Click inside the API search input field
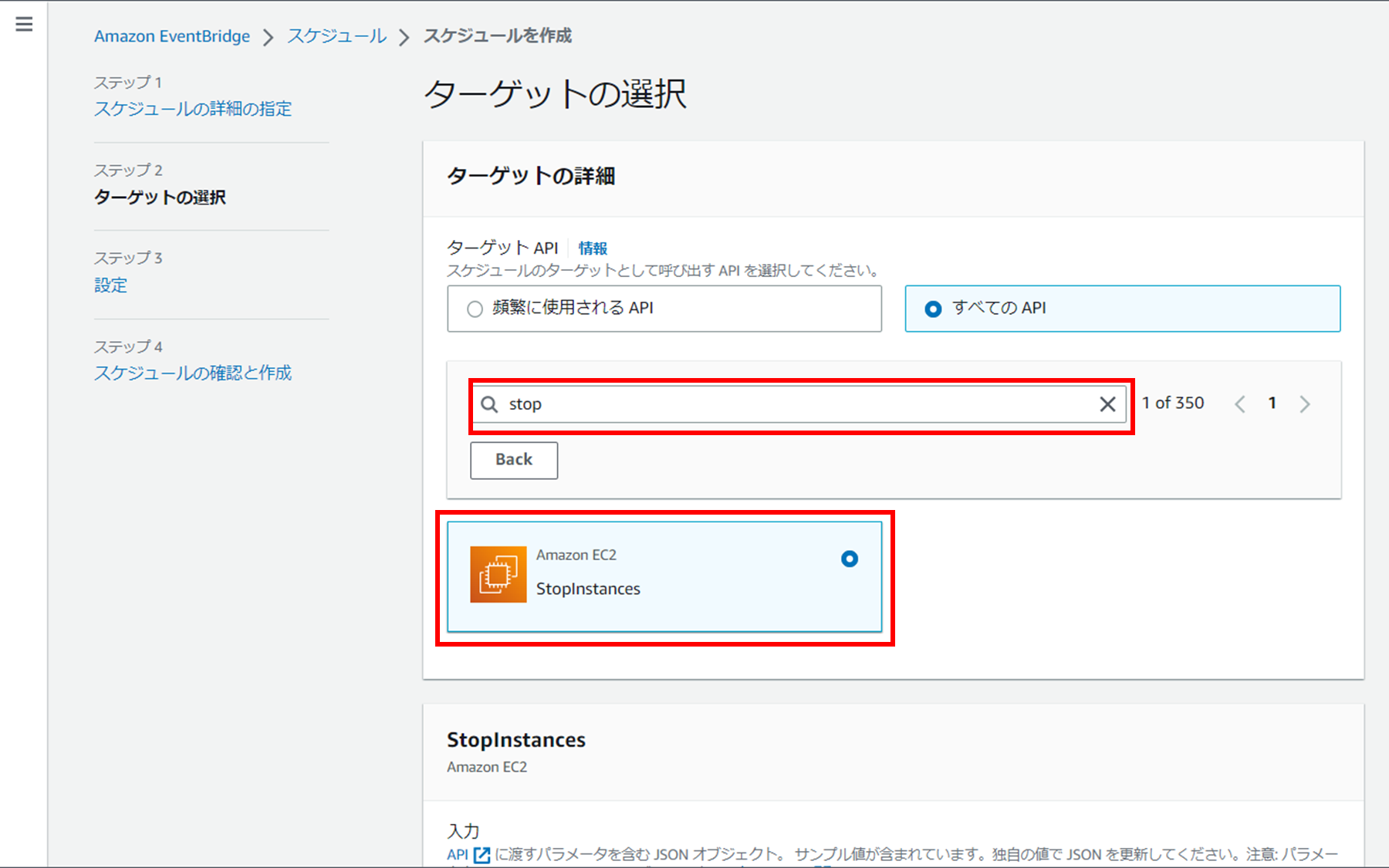This screenshot has width=1389, height=868. (x=772, y=404)
